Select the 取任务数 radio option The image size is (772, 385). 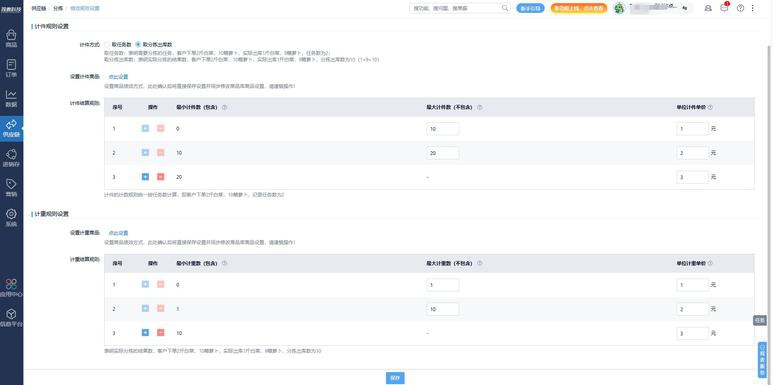point(118,44)
